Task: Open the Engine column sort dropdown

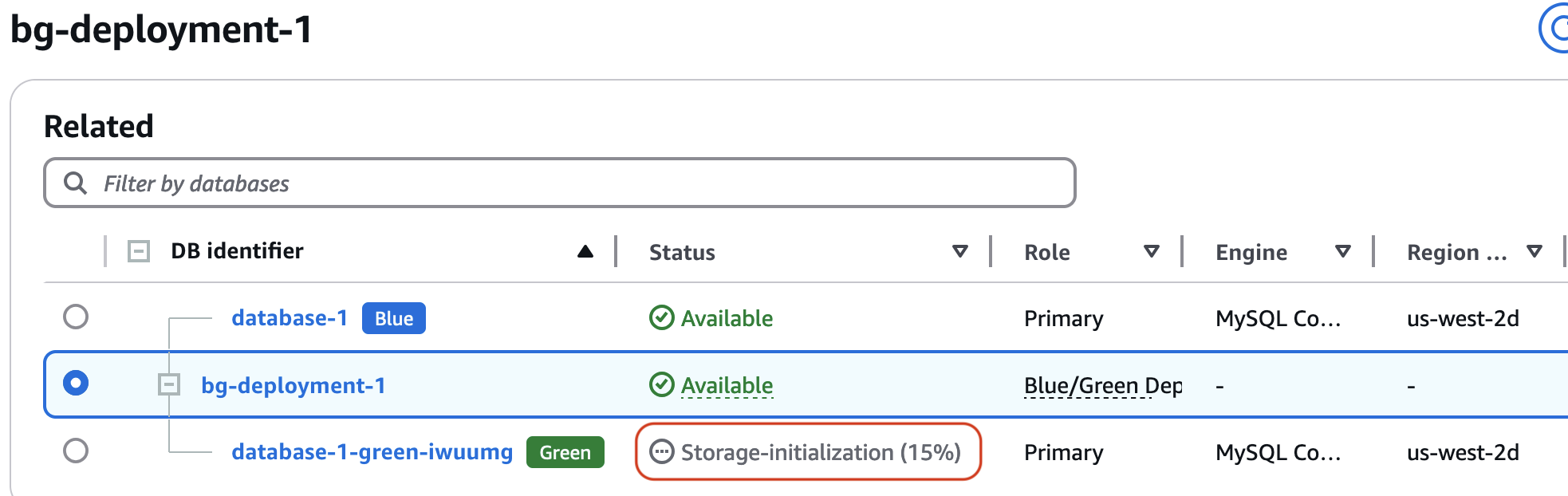Action: (1343, 252)
